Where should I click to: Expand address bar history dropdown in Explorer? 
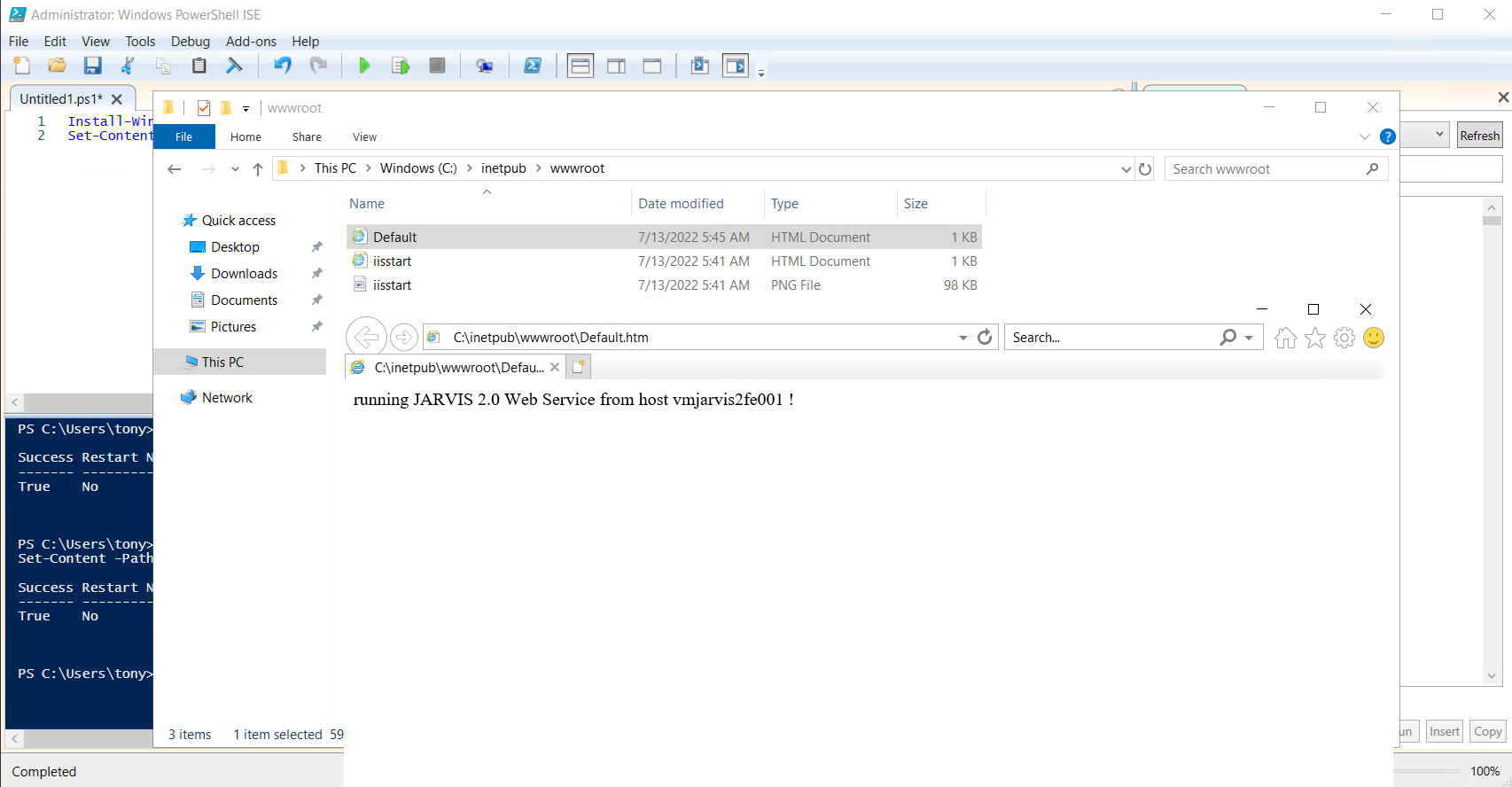(x=1126, y=169)
